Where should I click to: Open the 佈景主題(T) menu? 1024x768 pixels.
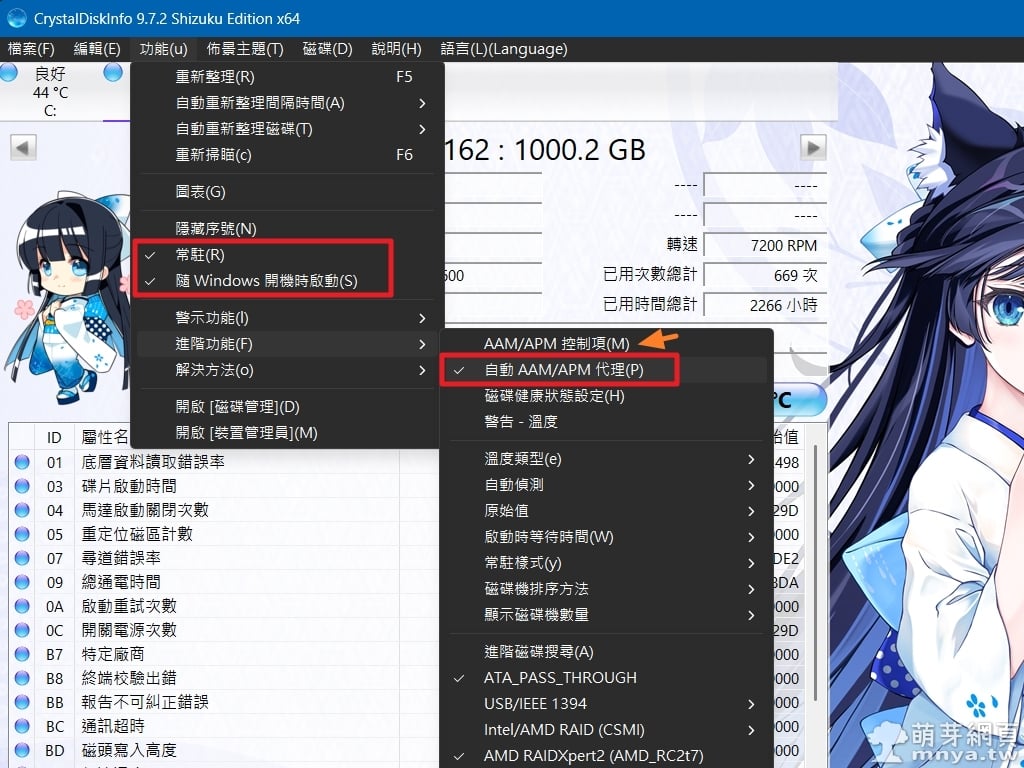click(x=245, y=49)
